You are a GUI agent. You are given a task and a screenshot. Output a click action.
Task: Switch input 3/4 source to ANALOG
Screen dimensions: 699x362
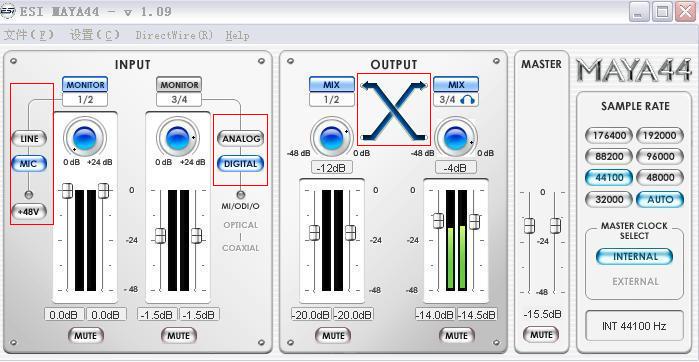[x=241, y=139]
